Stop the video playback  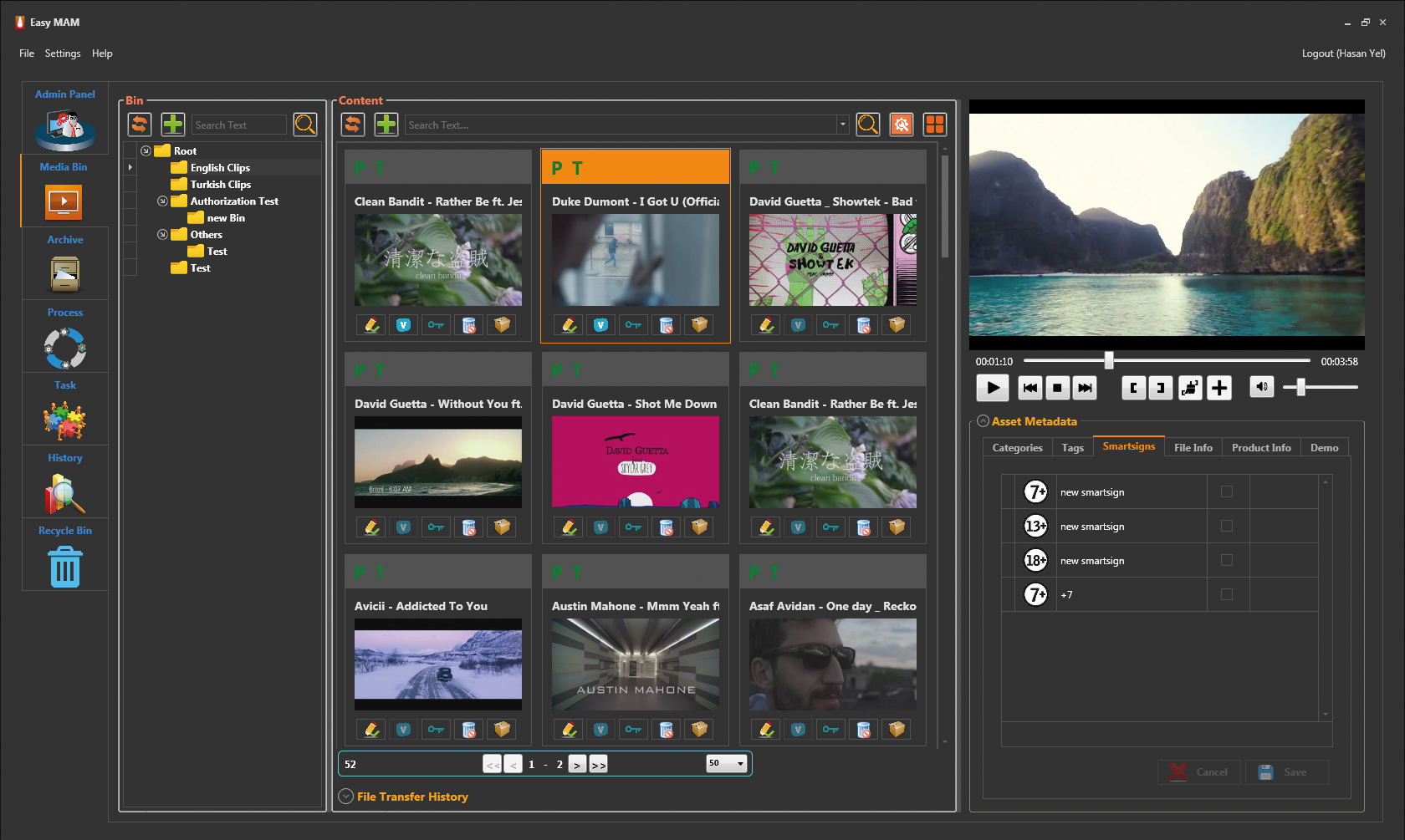[x=1057, y=388]
